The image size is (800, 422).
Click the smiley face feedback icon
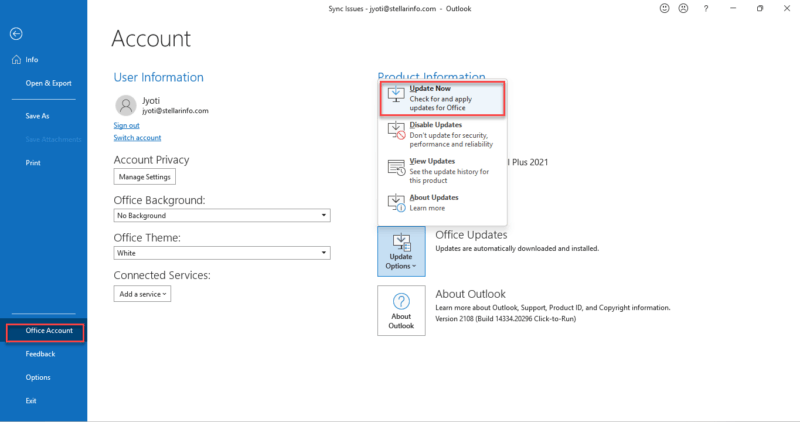pyautogui.click(x=664, y=8)
